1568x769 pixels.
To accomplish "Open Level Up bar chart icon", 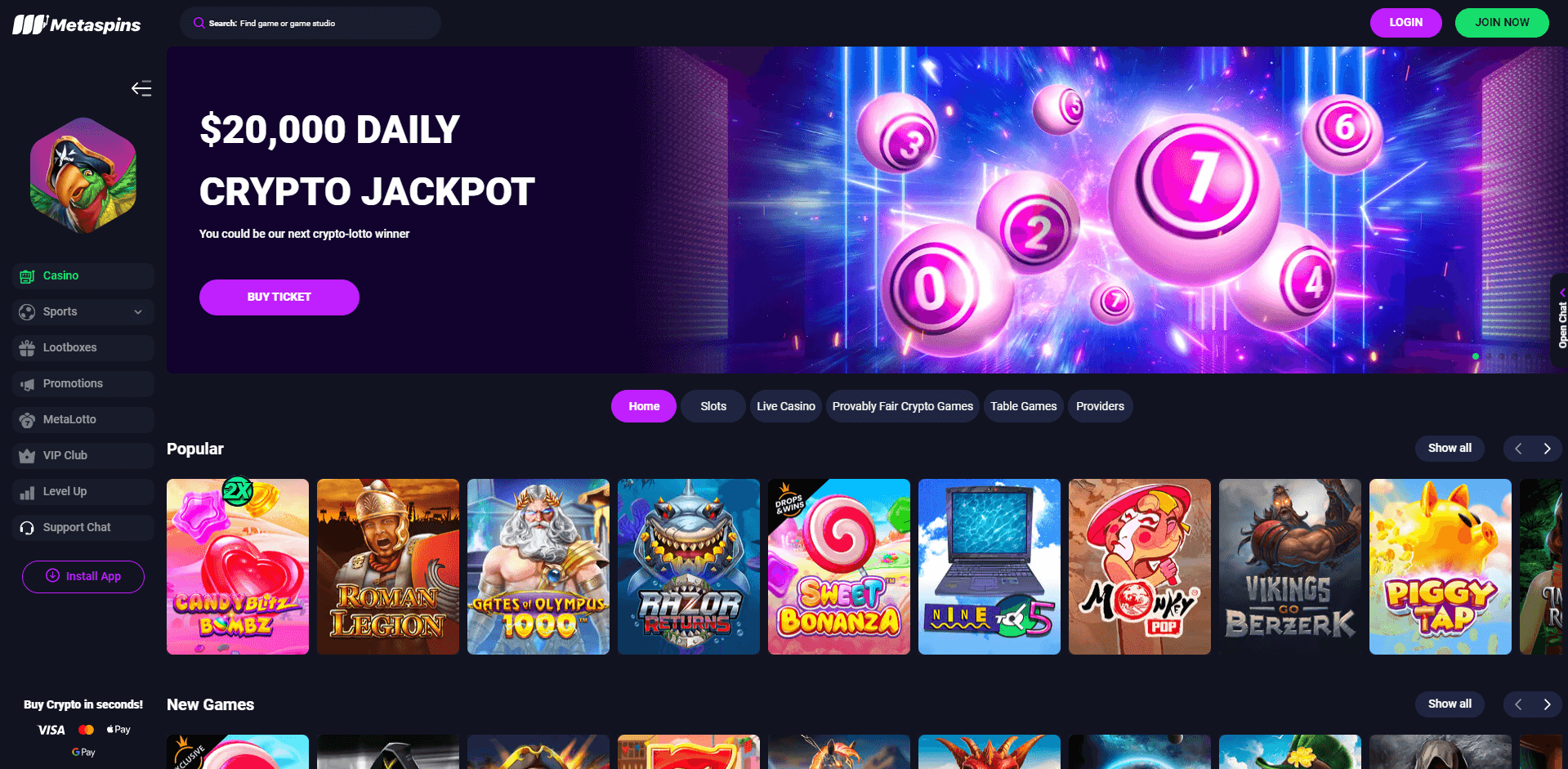I will pyautogui.click(x=27, y=492).
